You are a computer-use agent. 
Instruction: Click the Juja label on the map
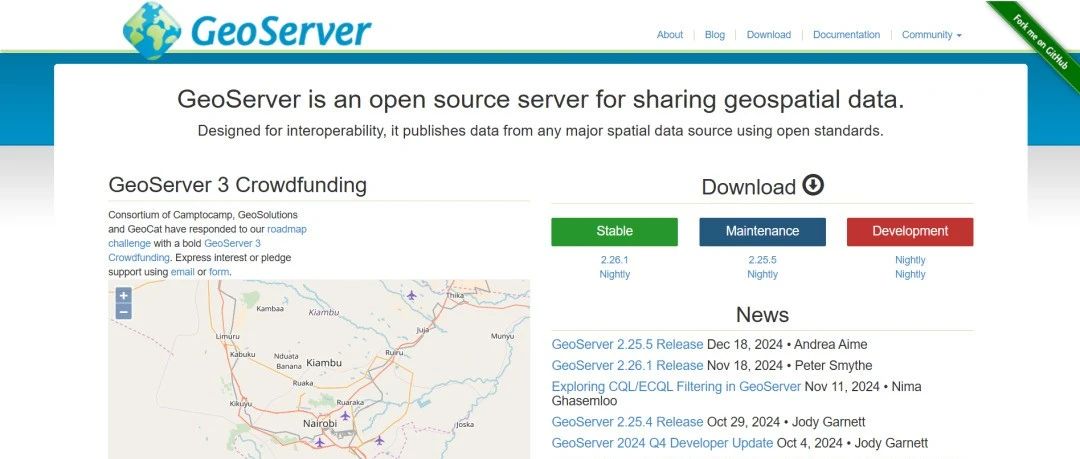click(423, 330)
